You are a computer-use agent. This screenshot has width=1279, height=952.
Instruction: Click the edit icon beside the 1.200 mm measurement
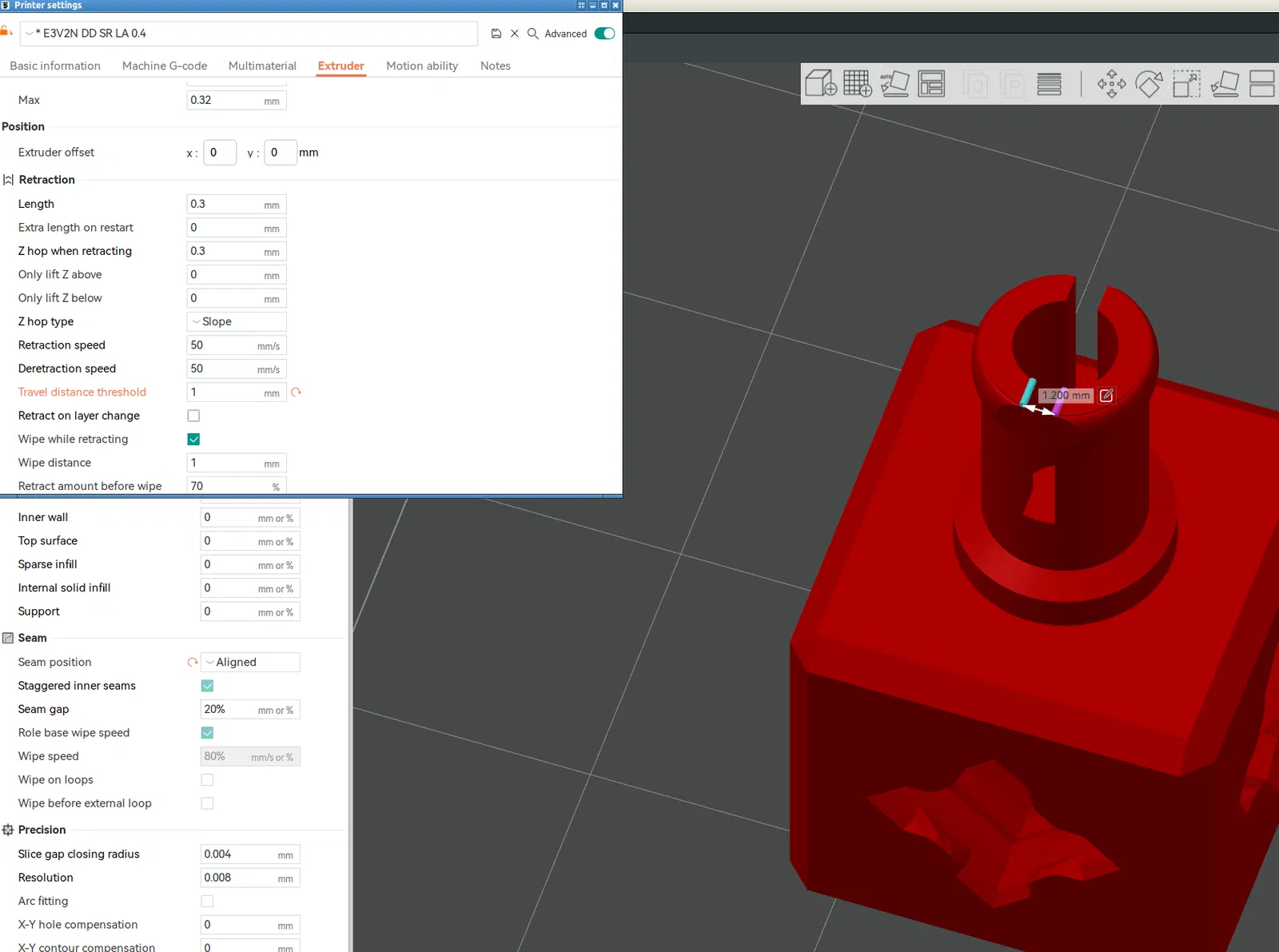[x=1107, y=396]
